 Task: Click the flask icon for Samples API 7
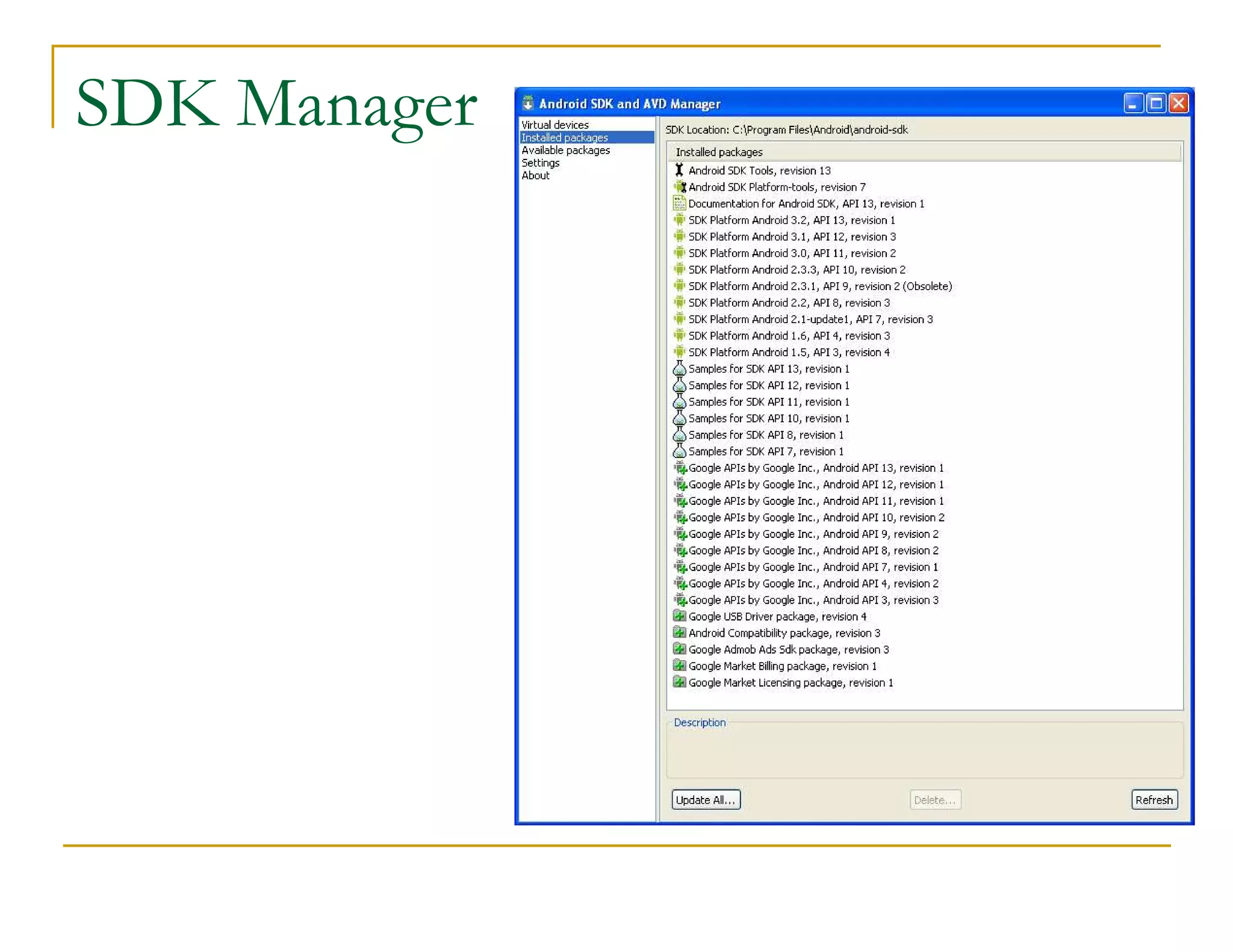(679, 451)
